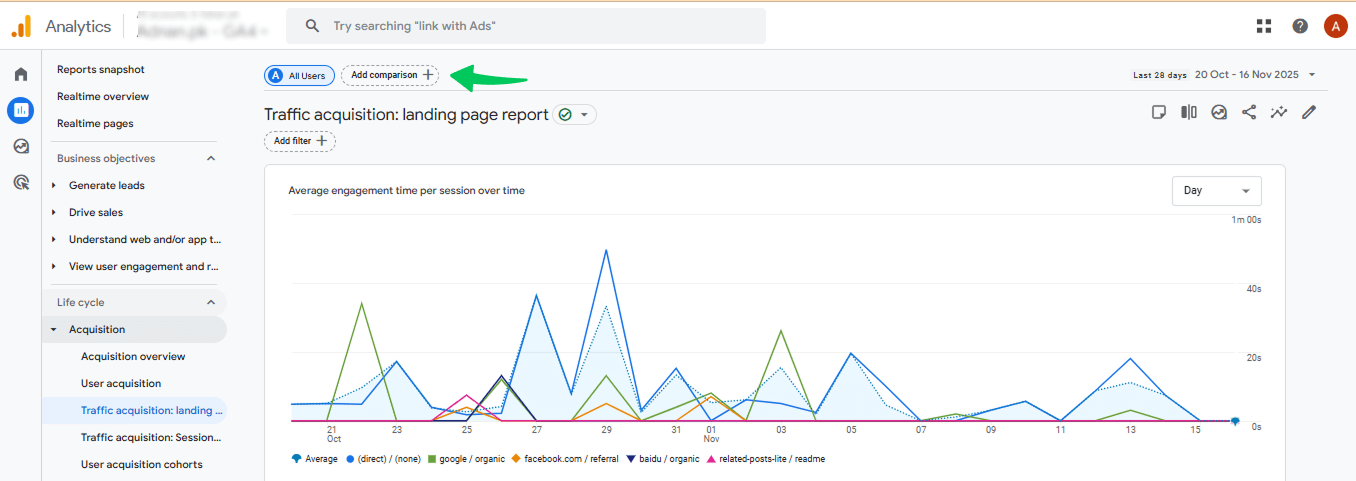Open Advertising from the left rail
The height and width of the screenshot is (481, 1356).
point(21,182)
